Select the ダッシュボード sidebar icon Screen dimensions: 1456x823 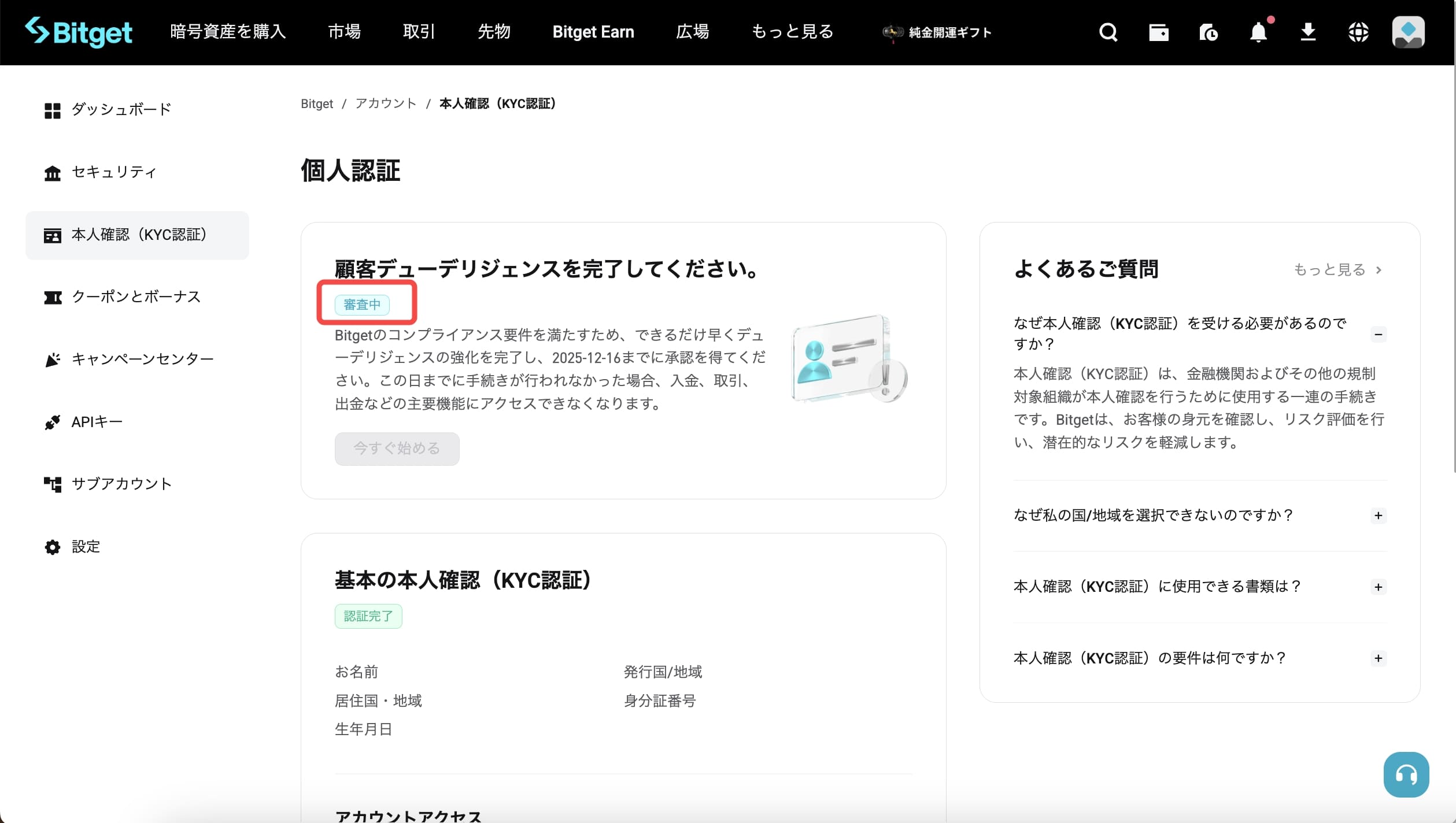pyautogui.click(x=52, y=110)
